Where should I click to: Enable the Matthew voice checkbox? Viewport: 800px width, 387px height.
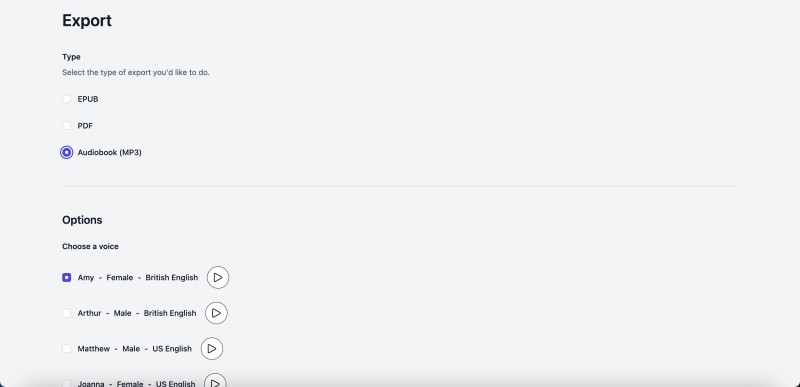click(66, 349)
